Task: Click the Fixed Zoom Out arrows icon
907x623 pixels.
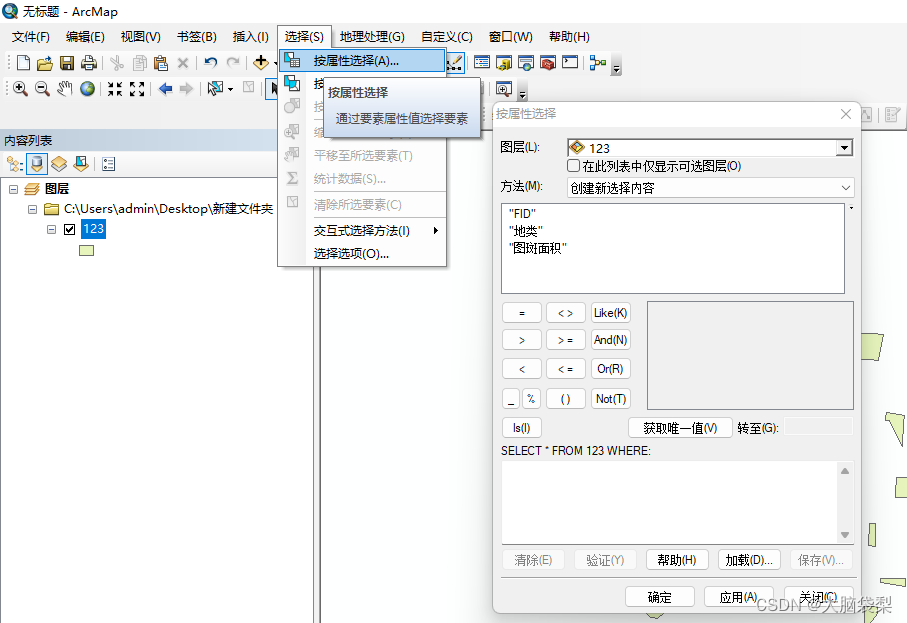Action: tap(137, 89)
